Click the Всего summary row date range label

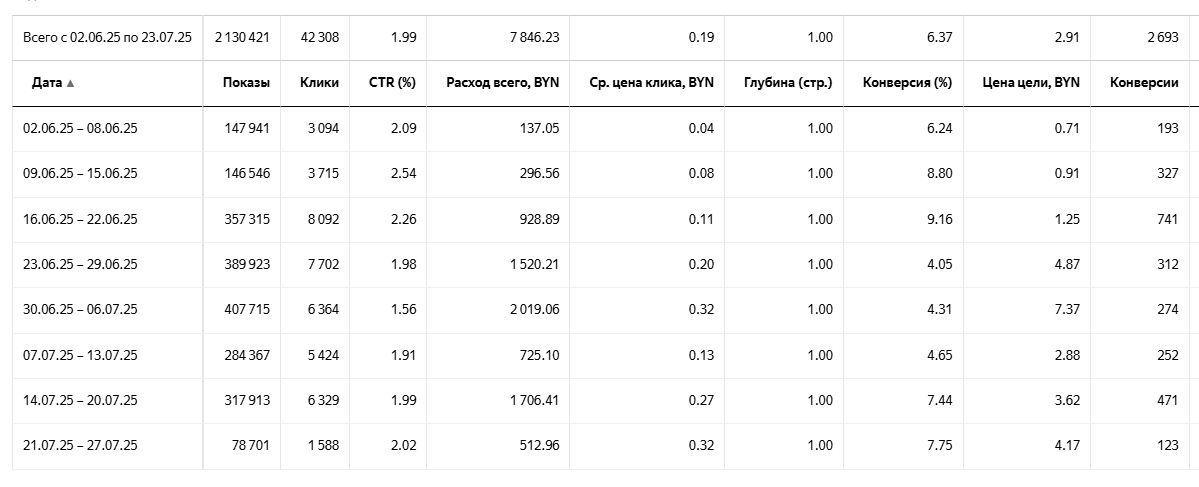coord(107,37)
